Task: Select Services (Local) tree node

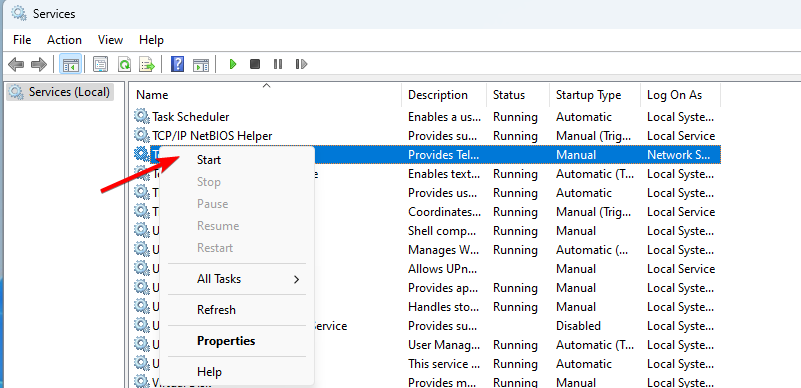Action: pyautogui.click(x=60, y=92)
